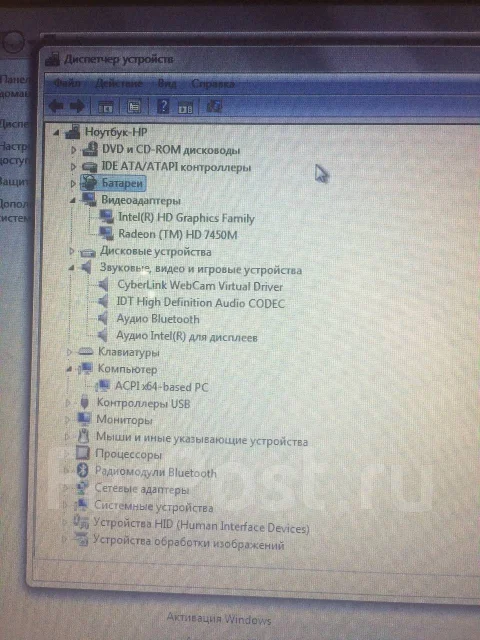Click the IDE ATA/ATAPI controller icon
The width and height of the screenshot is (480, 640).
click(x=89, y=167)
